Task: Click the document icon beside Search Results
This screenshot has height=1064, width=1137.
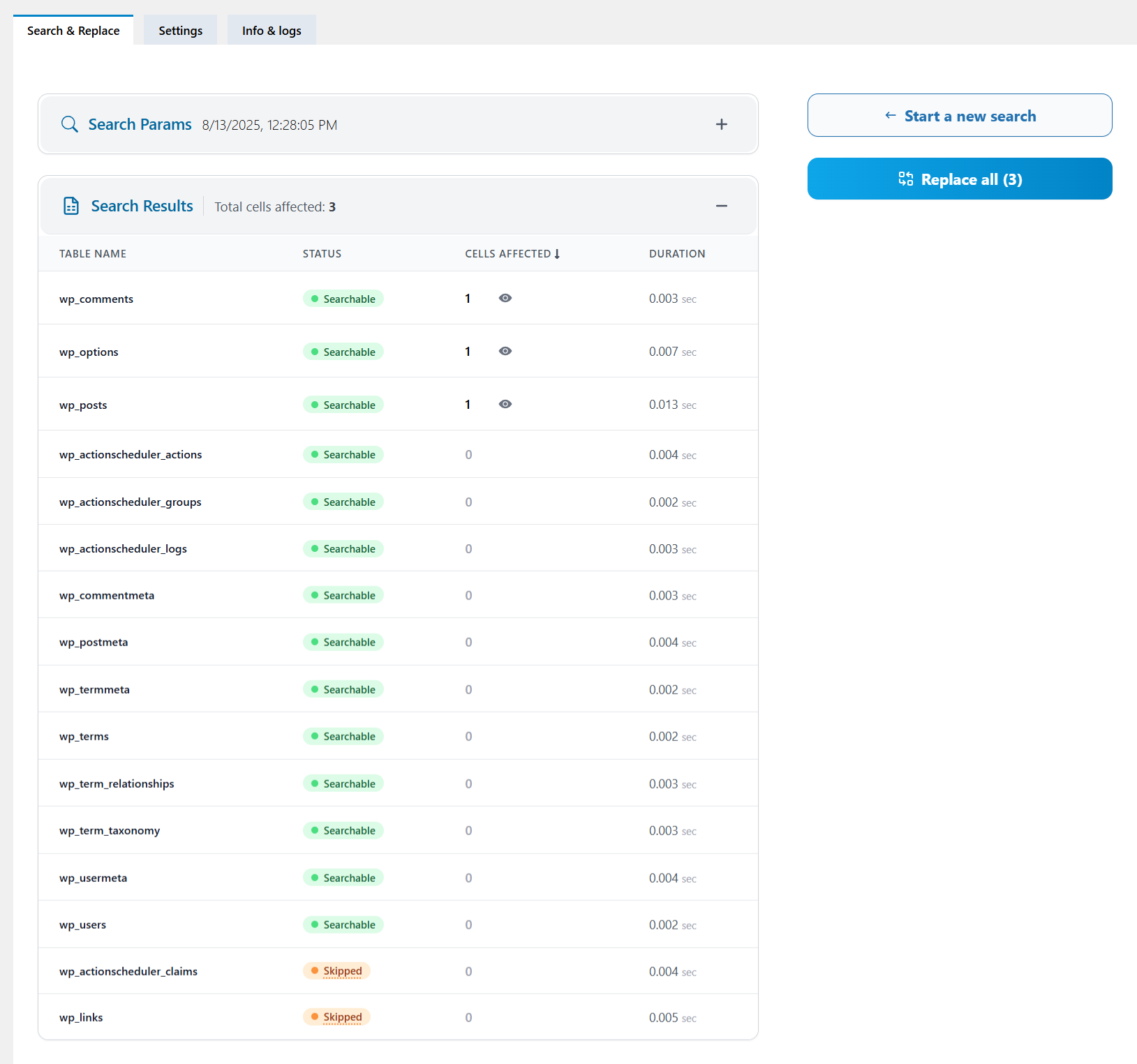Action: 71,205
